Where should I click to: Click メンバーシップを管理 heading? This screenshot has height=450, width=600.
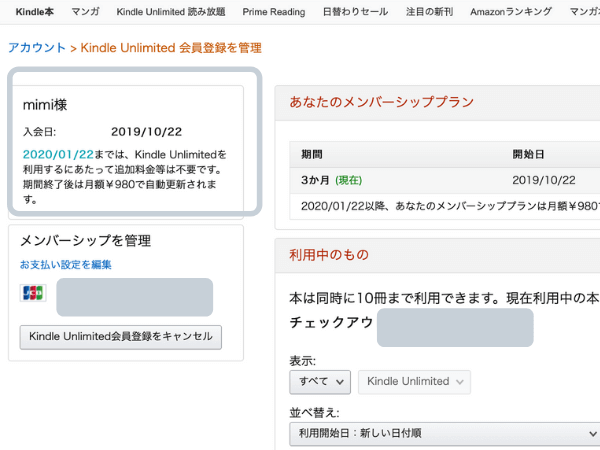point(85,241)
